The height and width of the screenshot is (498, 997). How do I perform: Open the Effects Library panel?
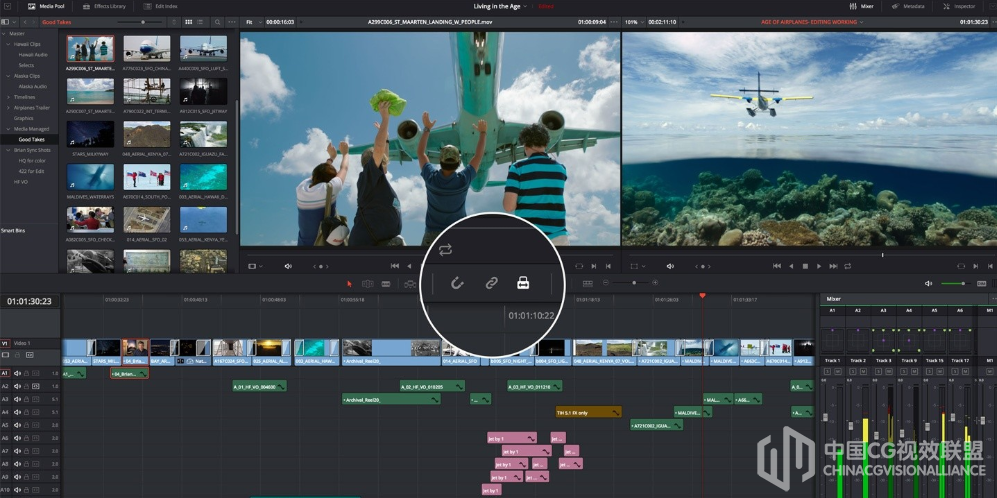tap(106, 6)
